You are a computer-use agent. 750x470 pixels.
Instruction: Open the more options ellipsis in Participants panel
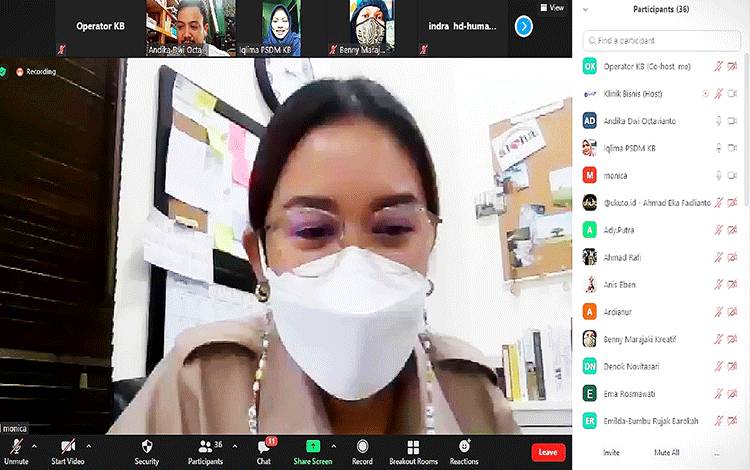(x=716, y=453)
